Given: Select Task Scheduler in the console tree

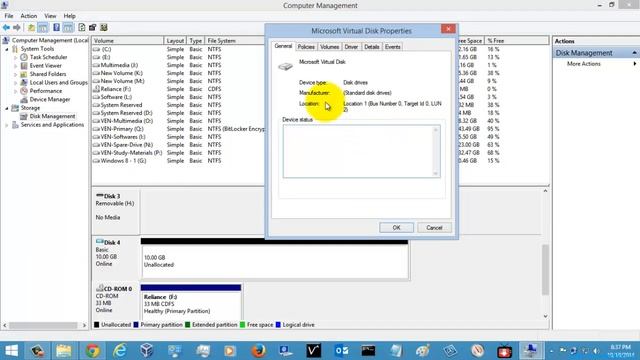Looking at the screenshot, I should 48,57.
